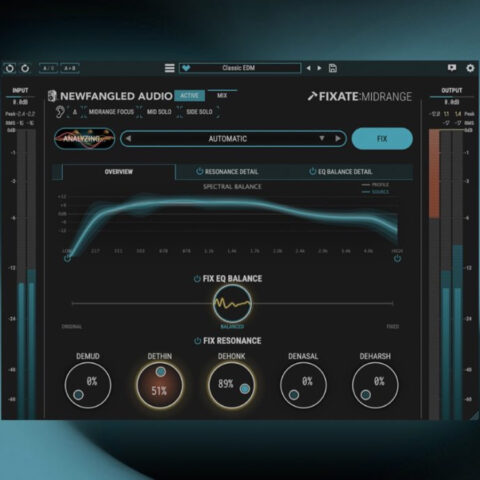Toggle the delta listen option
This screenshot has width=480, height=480.
coord(75,112)
